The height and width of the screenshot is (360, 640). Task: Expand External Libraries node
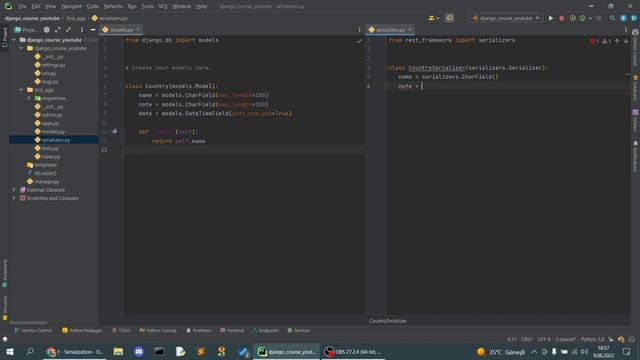click(14, 190)
